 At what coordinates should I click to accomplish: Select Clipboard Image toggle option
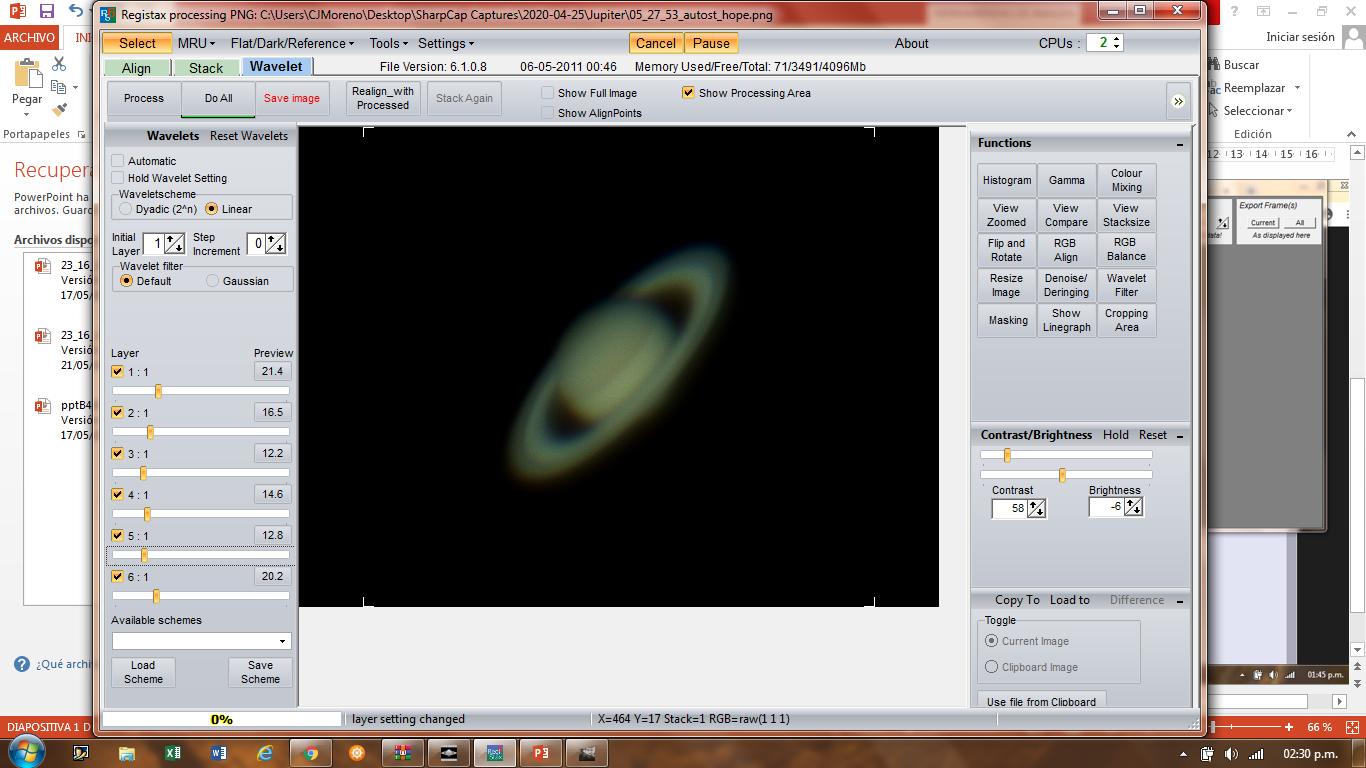pyautogui.click(x=992, y=667)
